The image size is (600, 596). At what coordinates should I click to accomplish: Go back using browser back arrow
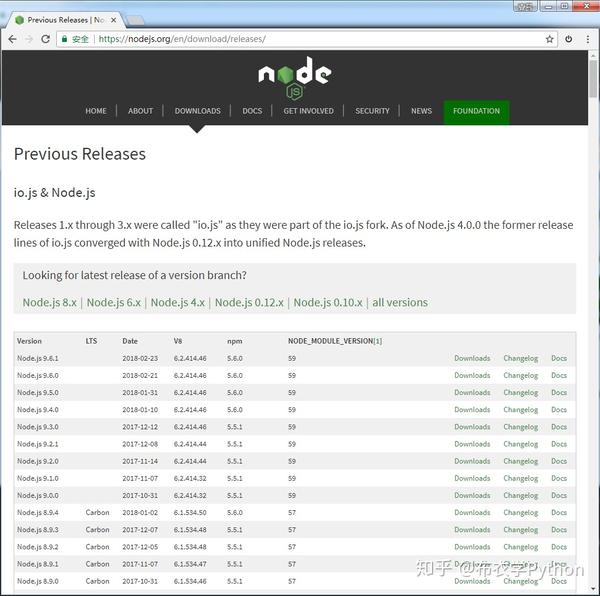13,39
